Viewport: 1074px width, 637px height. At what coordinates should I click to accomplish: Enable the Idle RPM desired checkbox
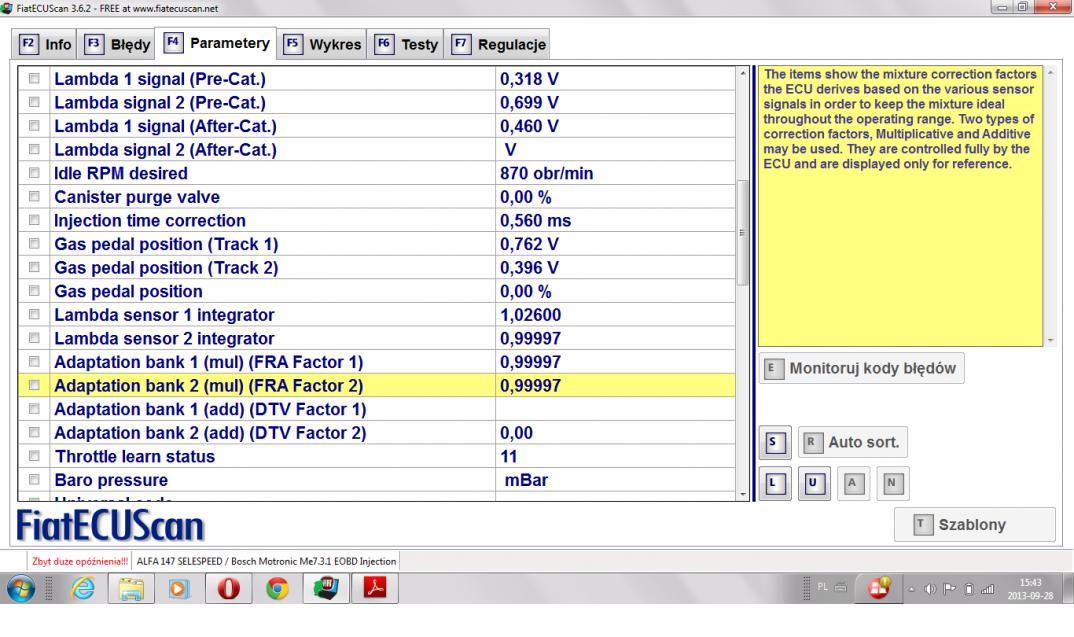pyautogui.click(x=36, y=173)
